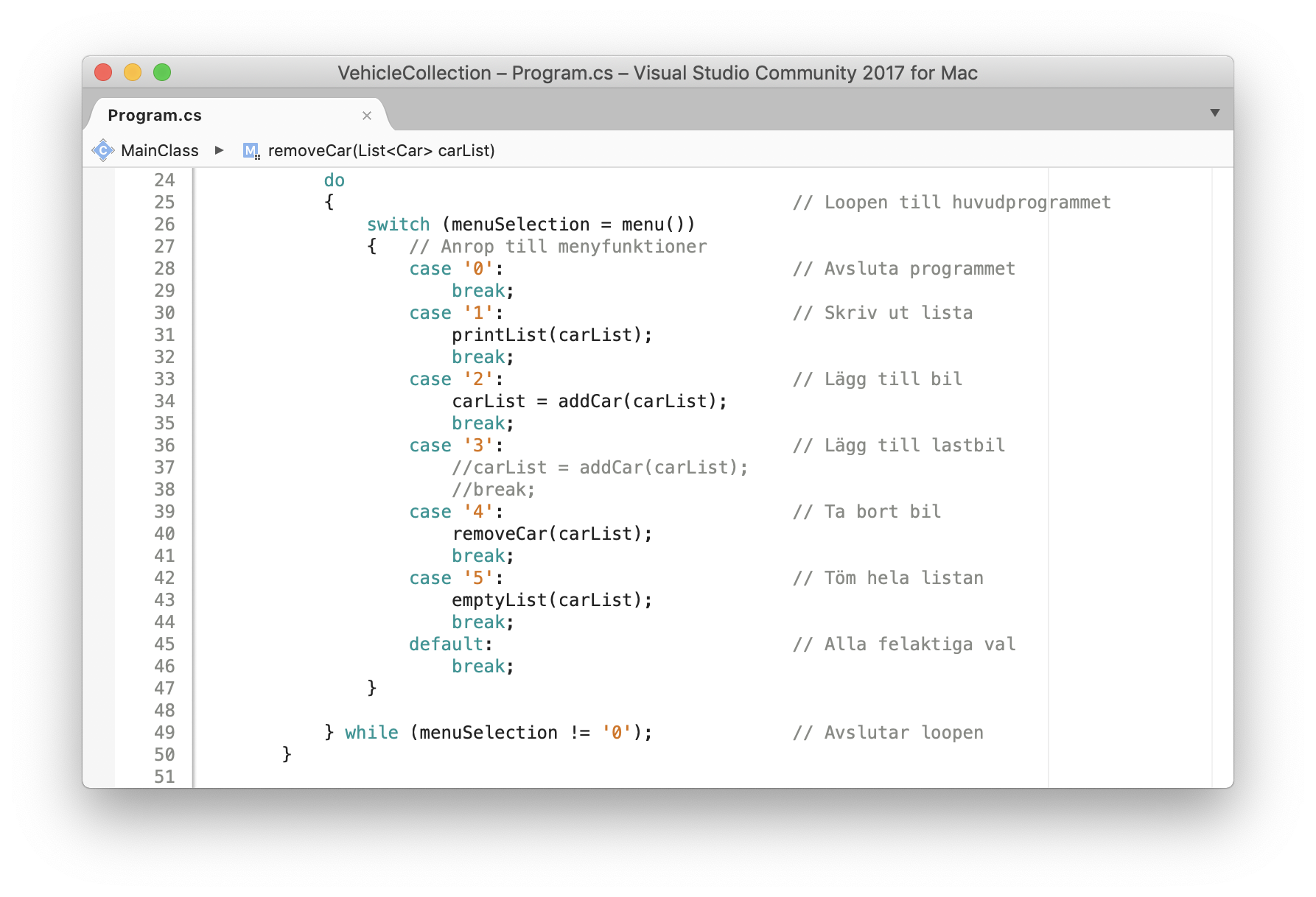Screen dimensions: 1316x897
Task: Click line number 24 in gutter
Action: [164, 180]
